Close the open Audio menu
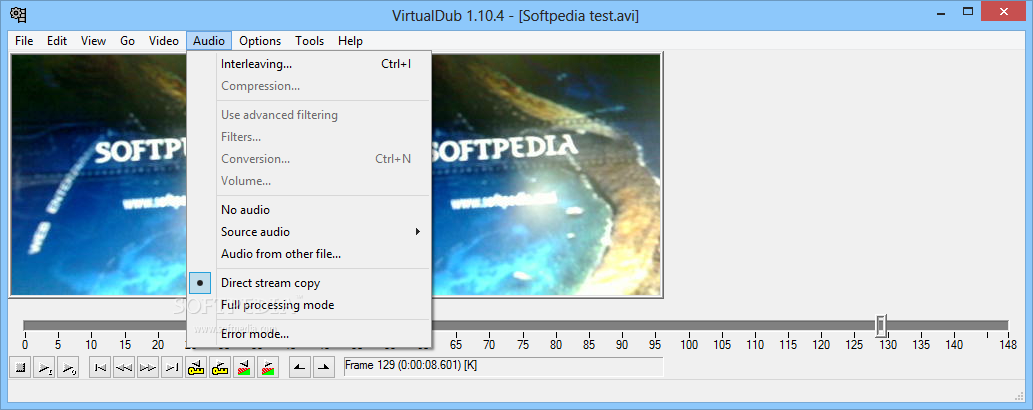Image resolution: width=1033 pixels, height=410 pixels. point(209,41)
